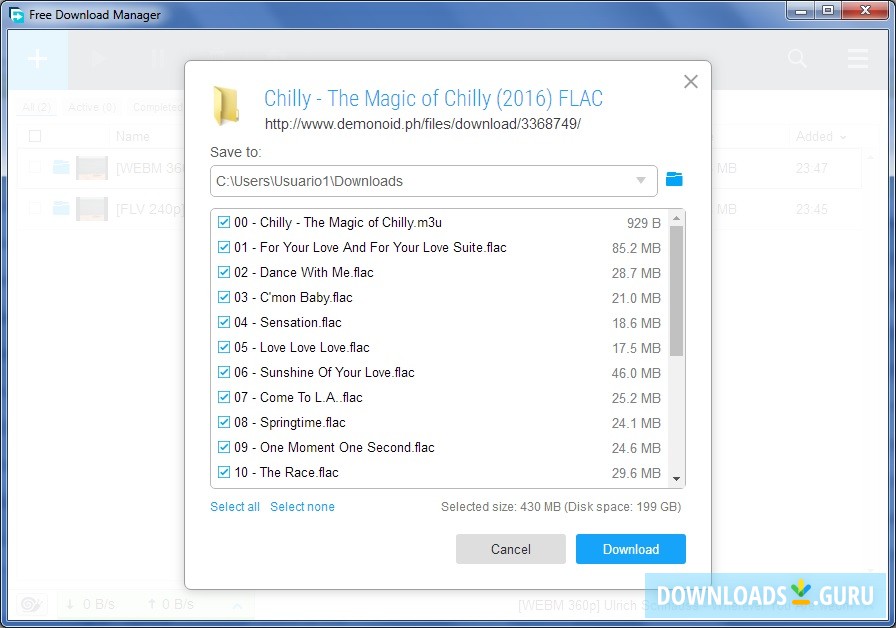Click the folder icon in the FLV row
Screen dimensions: 896x628
click(61, 209)
